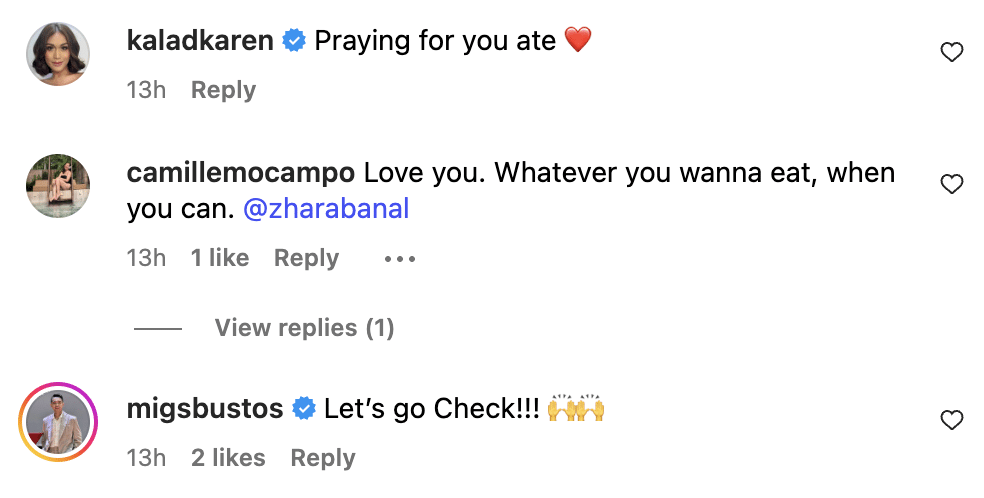Open more options on camillemocampo's comment
This screenshot has width=984, height=498.
pos(399,259)
